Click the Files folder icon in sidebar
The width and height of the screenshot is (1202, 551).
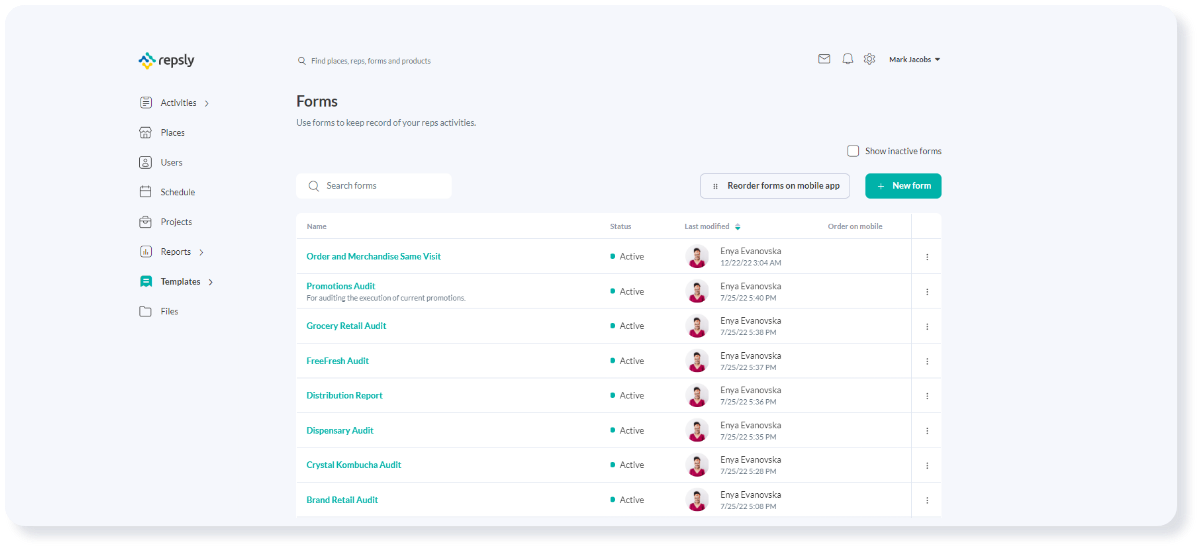pyautogui.click(x=146, y=312)
